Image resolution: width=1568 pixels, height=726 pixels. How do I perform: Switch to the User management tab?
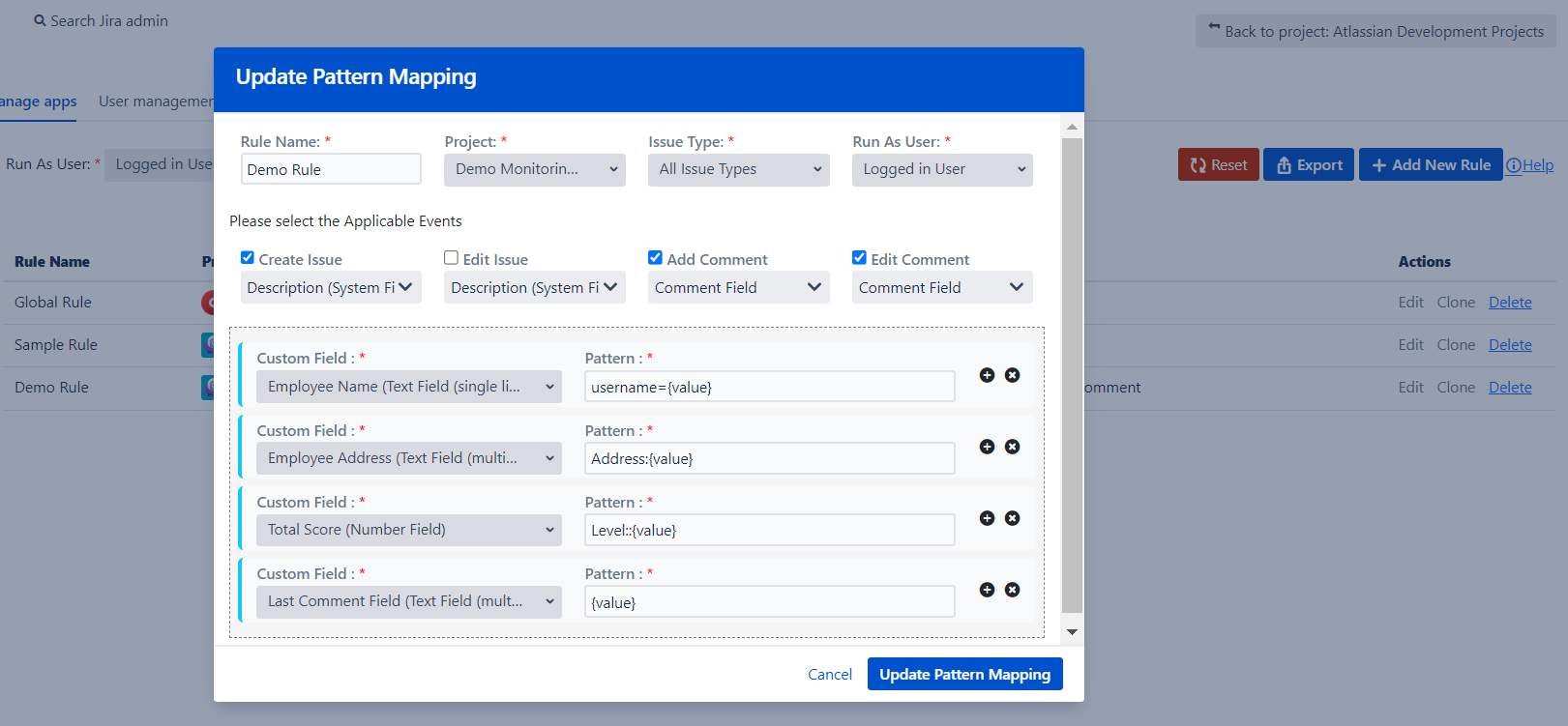(x=156, y=102)
